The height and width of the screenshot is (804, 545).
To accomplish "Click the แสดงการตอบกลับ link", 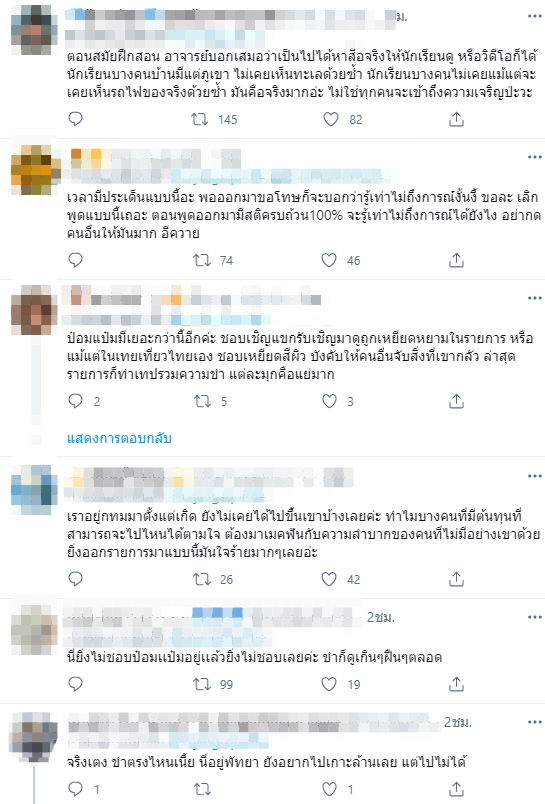I will 119,438.
